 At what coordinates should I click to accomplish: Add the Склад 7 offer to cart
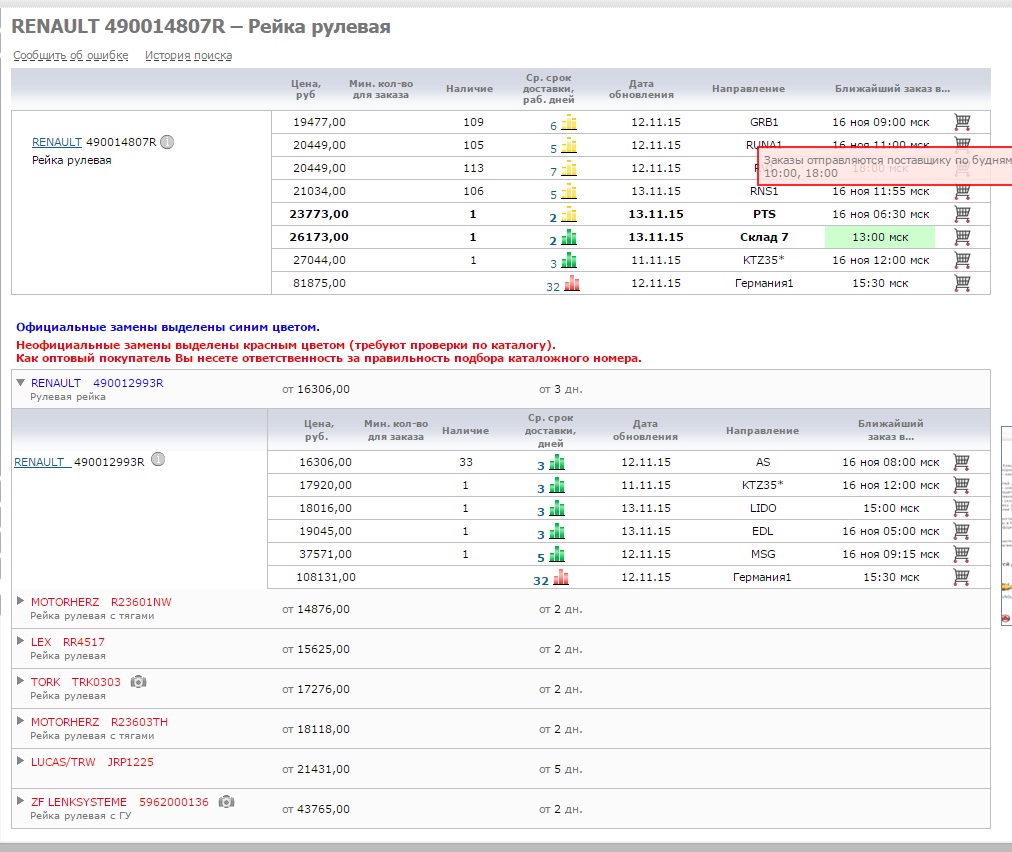pos(962,237)
